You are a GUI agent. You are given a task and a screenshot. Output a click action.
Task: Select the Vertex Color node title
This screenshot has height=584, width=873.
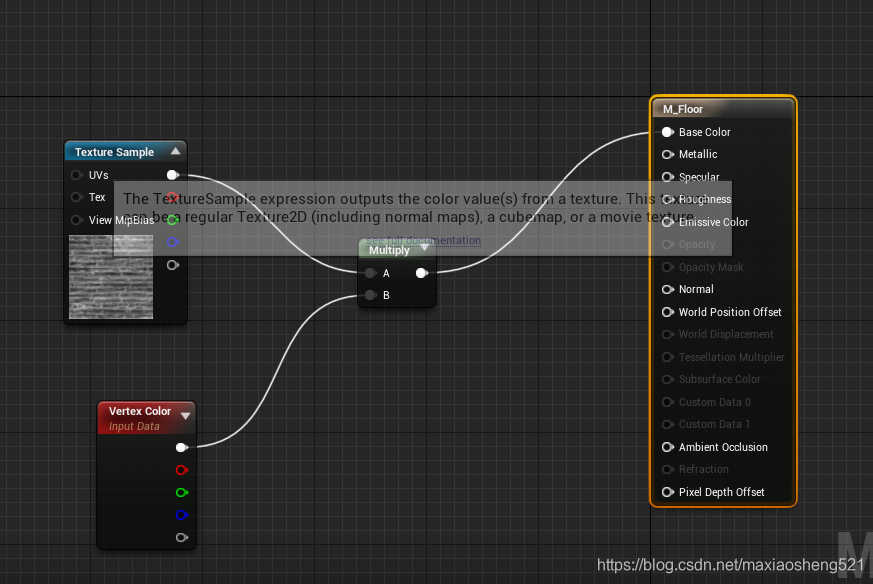(140, 411)
